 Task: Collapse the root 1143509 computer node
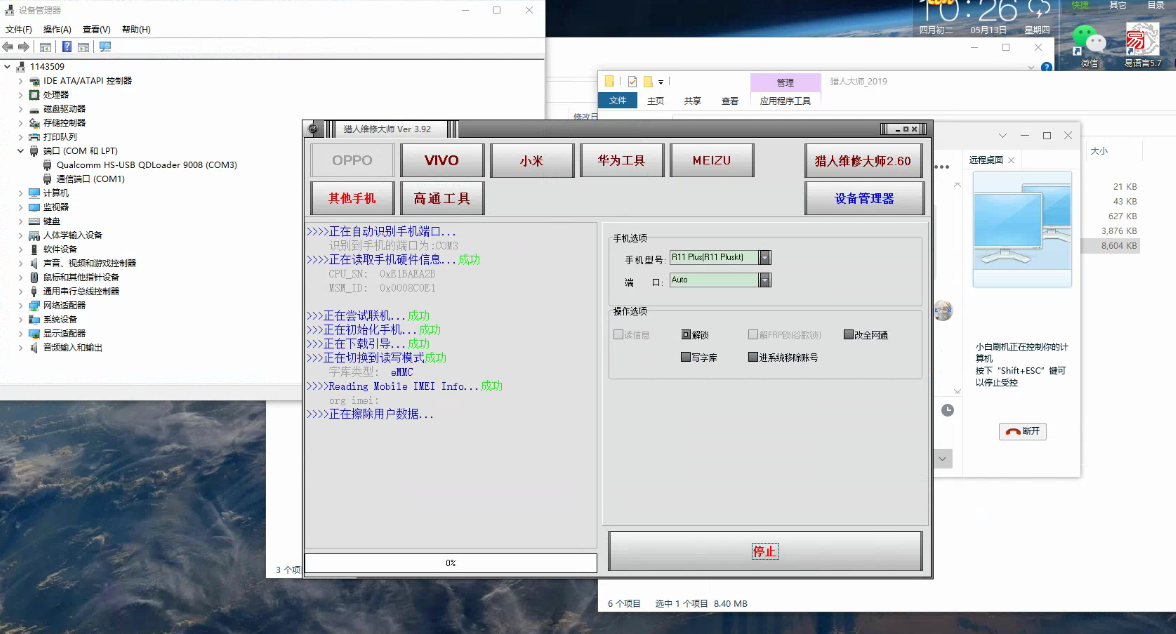coord(8,67)
